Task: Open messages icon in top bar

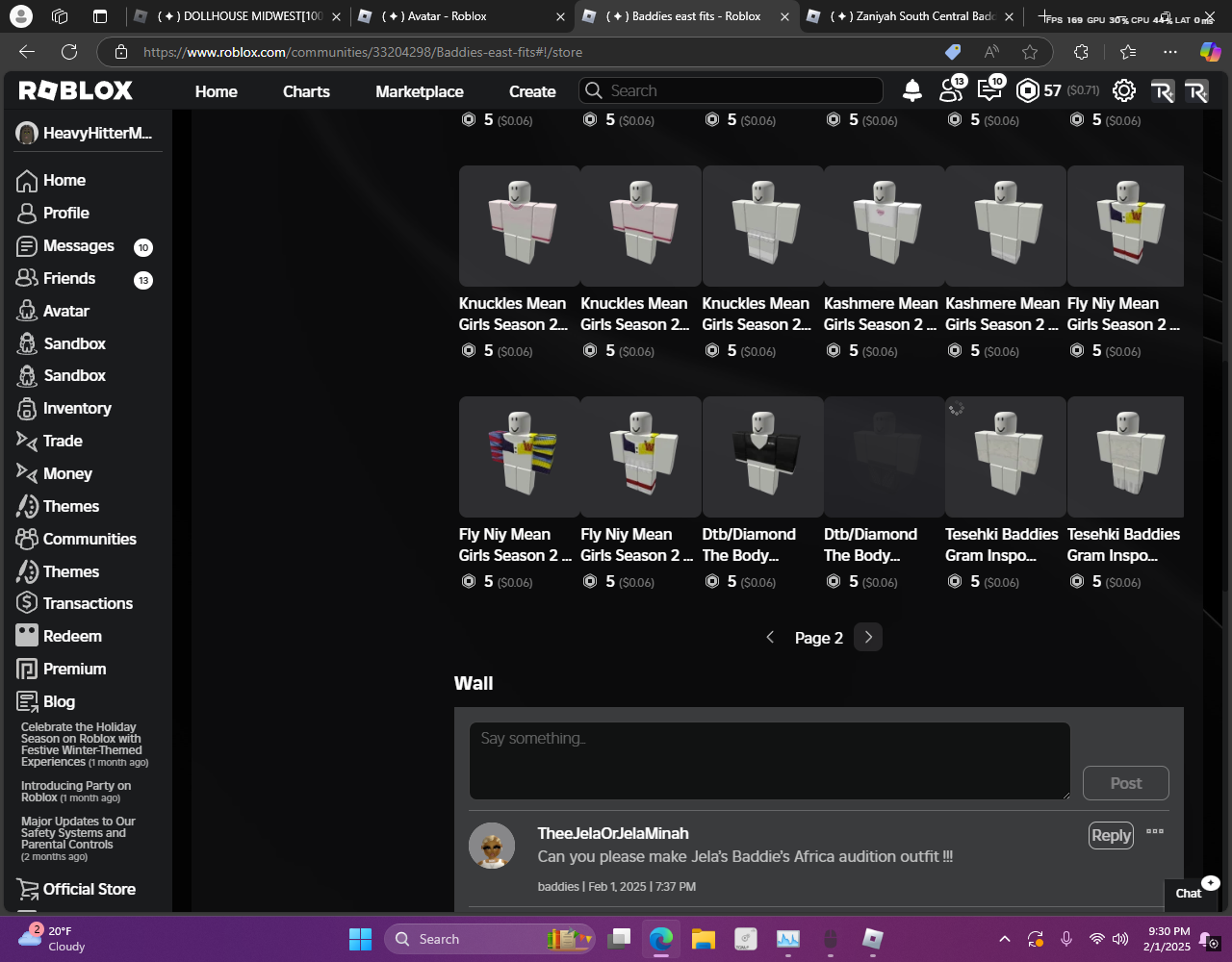Action: [989, 89]
